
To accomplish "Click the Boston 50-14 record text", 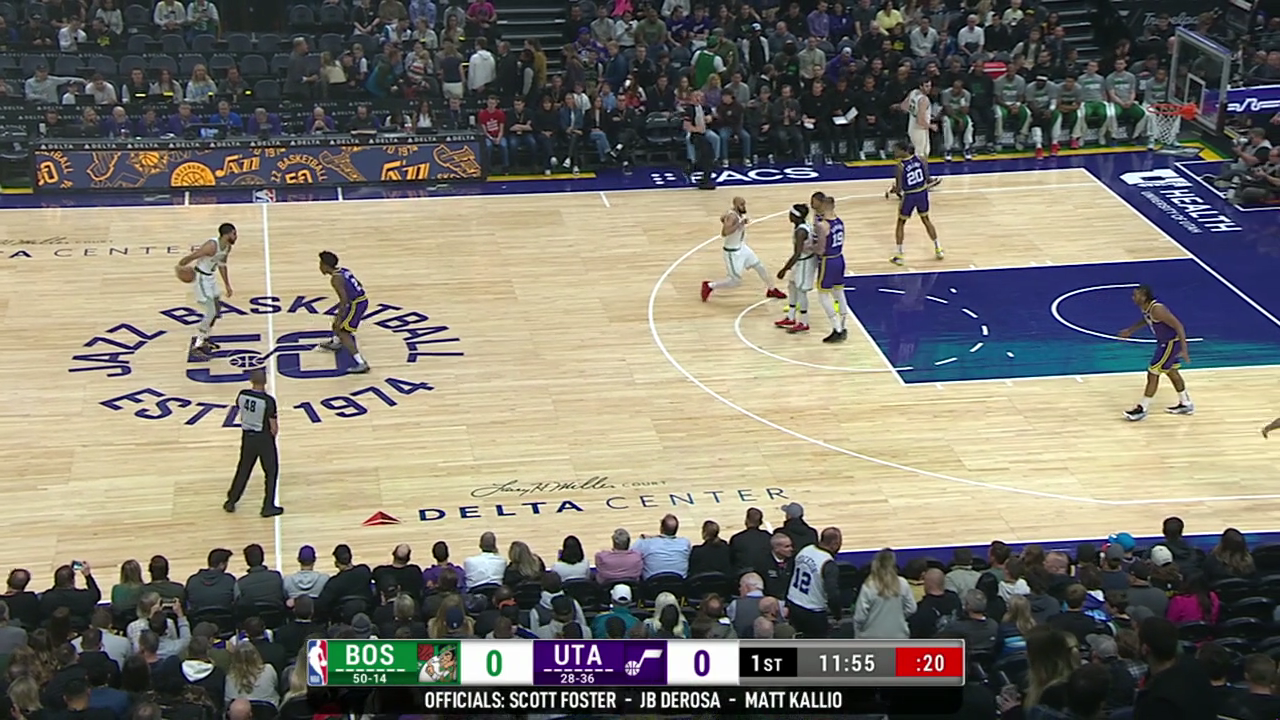I will pos(369,678).
